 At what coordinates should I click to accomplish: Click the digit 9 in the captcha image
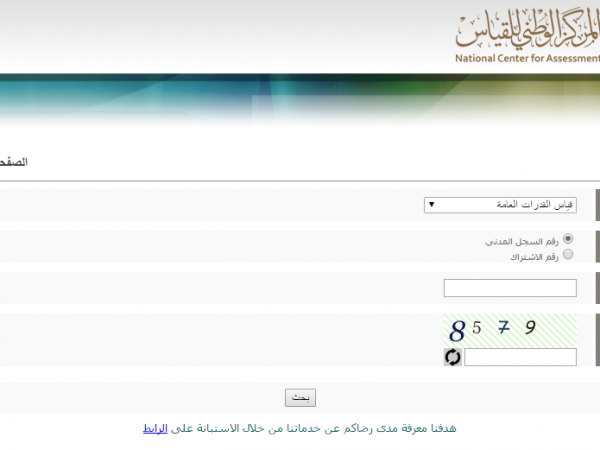(530, 327)
